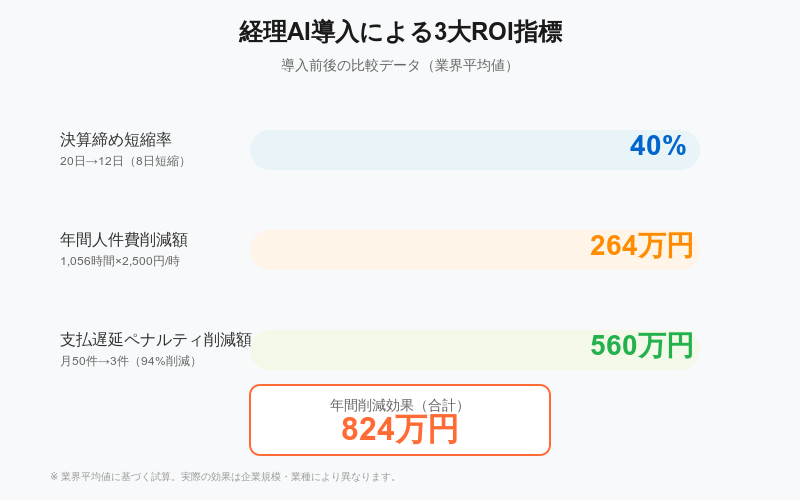Click the subtitle 導入前後の比較データ
The height and width of the screenshot is (500, 800).
click(x=350, y=65)
